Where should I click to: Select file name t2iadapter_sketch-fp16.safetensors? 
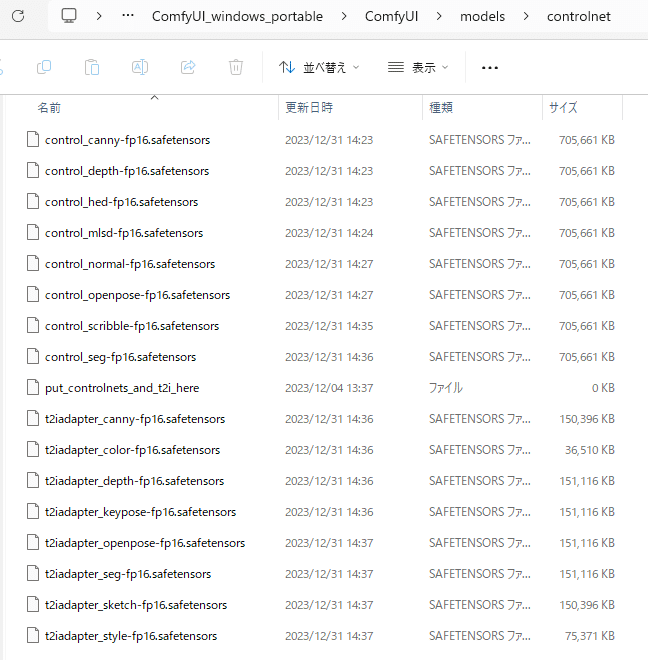click(x=136, y=605)
